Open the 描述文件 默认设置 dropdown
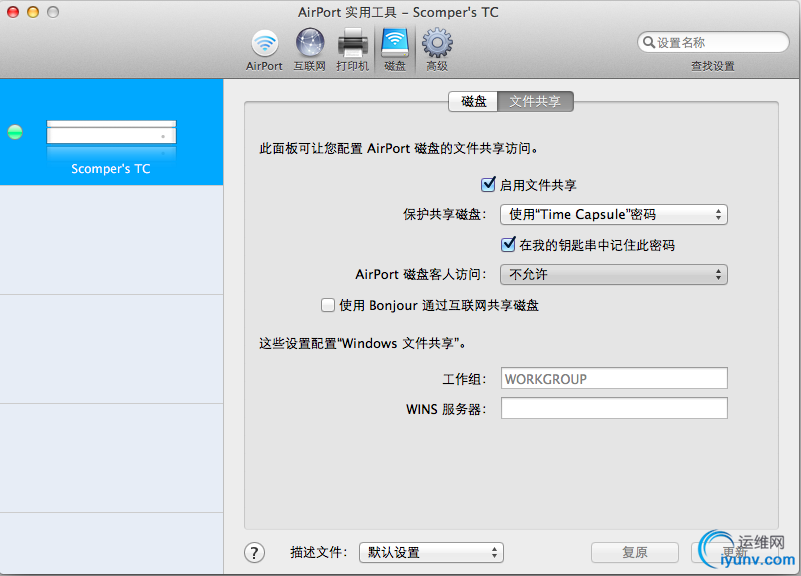801x576 pixels. (x=431, y=553)
